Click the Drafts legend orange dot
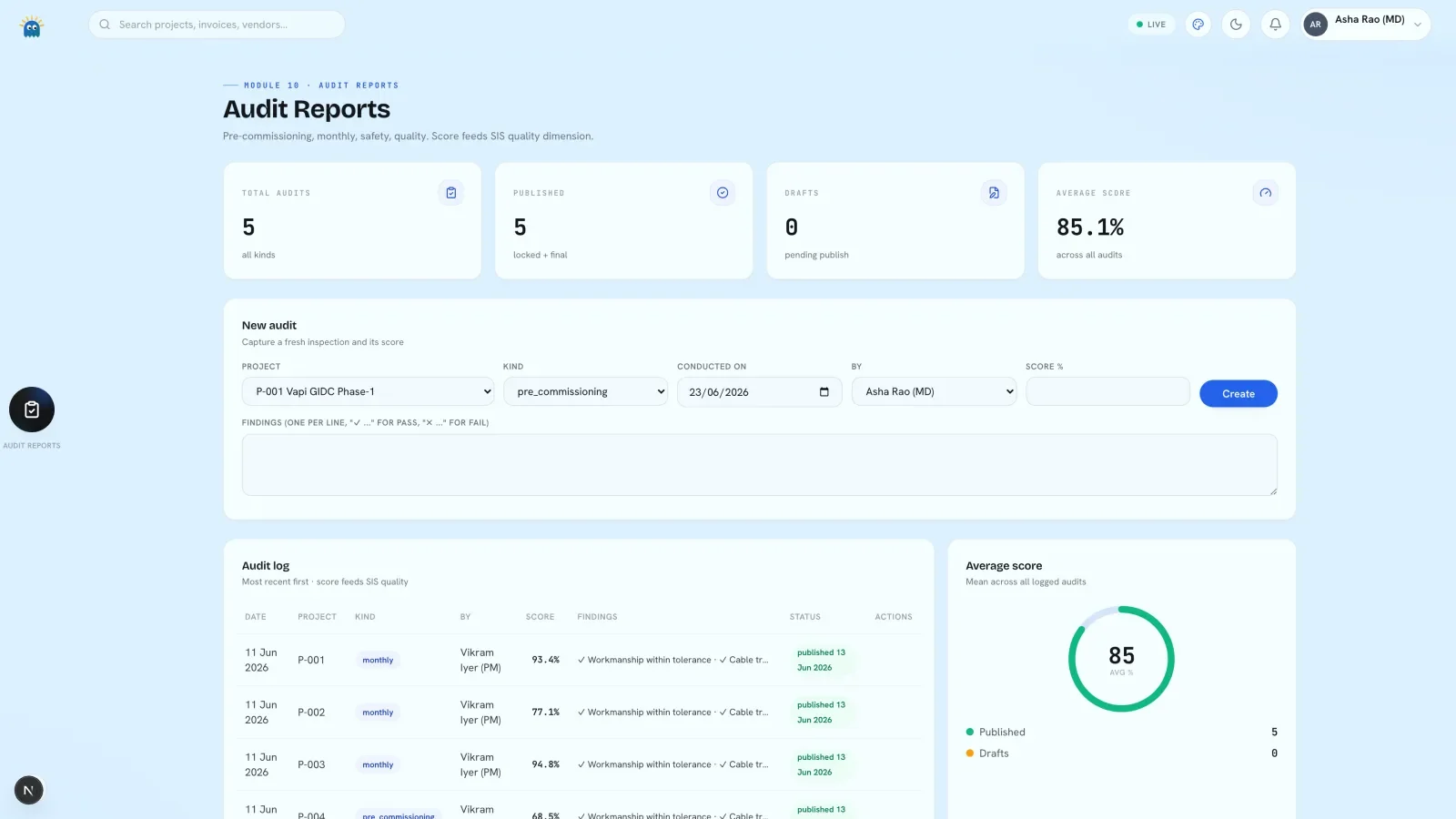 [970, 753]
